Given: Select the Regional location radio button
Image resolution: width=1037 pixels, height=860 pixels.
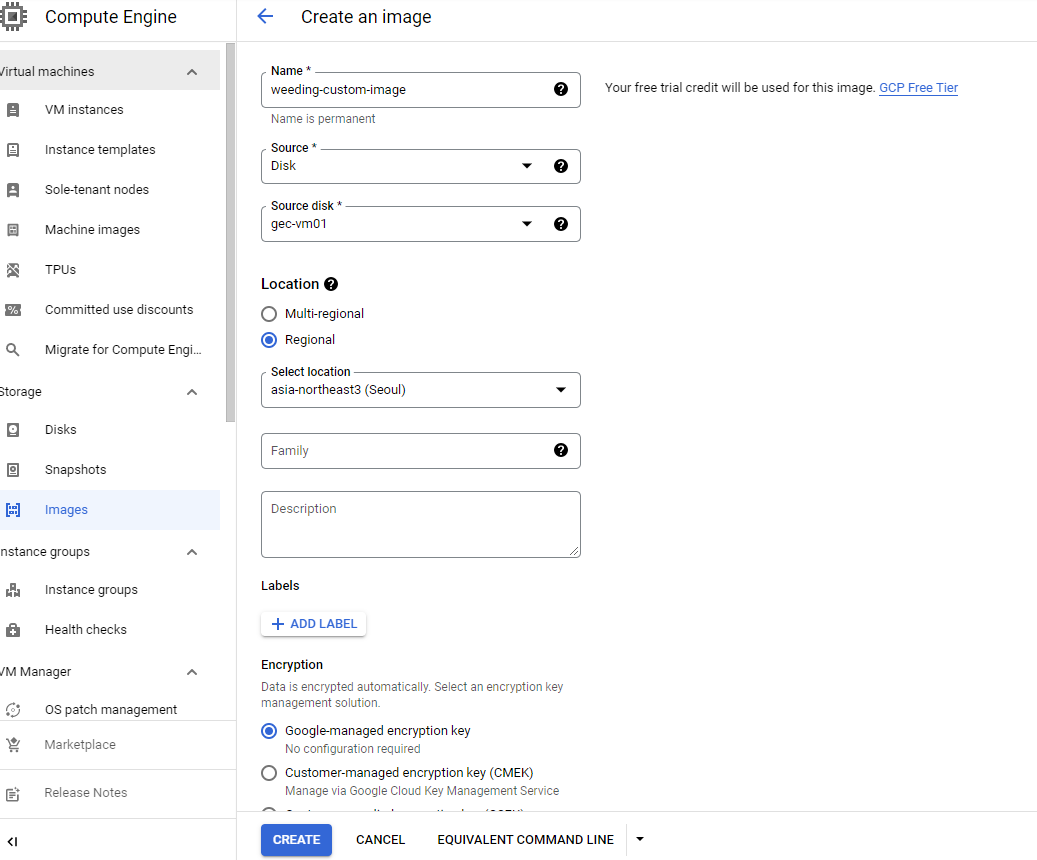Looking at the screenshot, I should (x=269, y=340).
